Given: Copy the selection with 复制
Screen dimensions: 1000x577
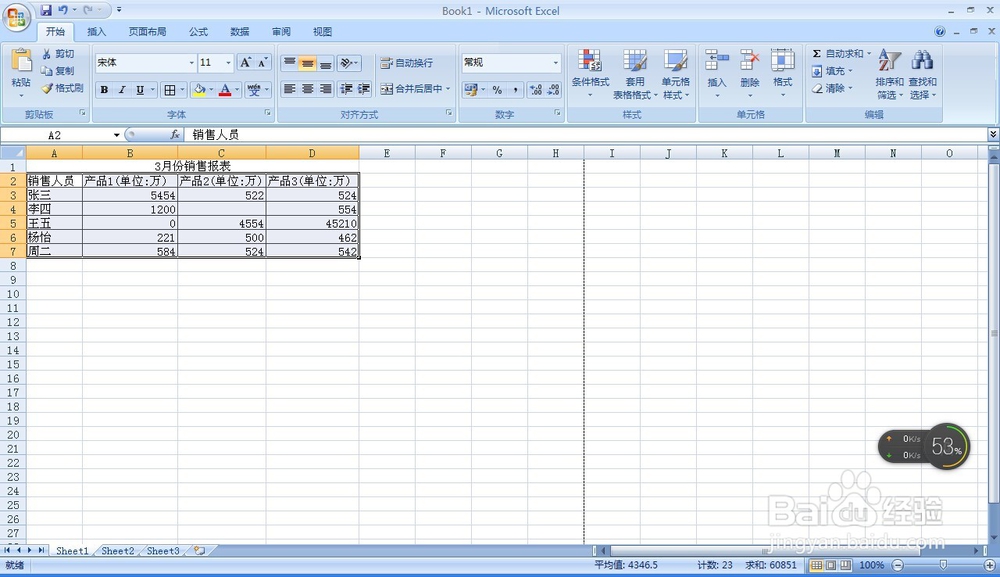Looking at the screenshot, I should (x=58, y=71).
